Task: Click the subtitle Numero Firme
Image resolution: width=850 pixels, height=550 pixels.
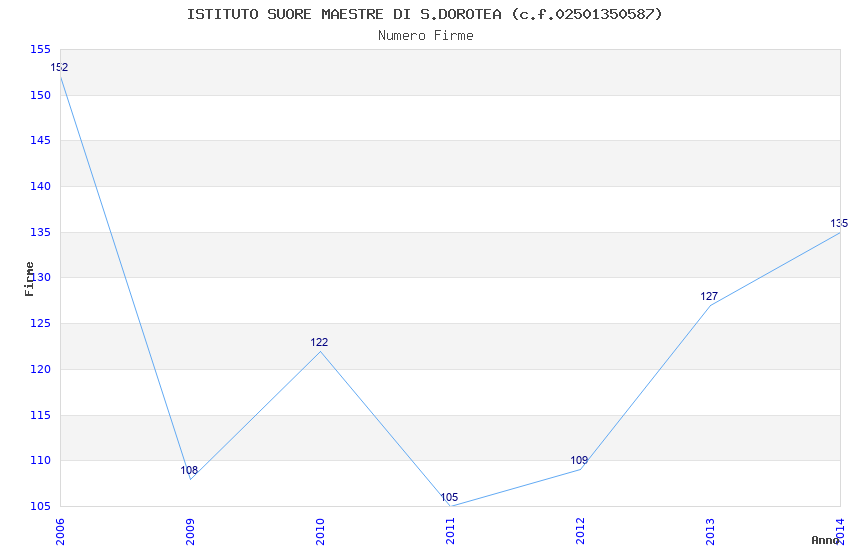Action: [426, 36]
